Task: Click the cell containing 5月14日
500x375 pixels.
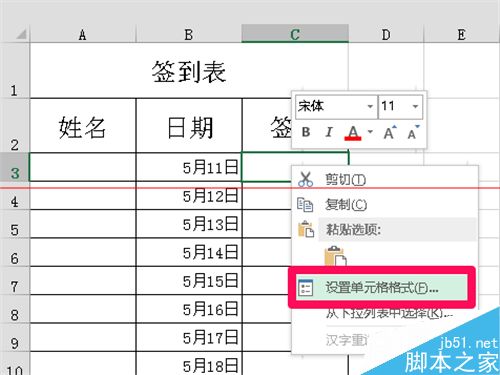Action: click(x=189, y=252)
